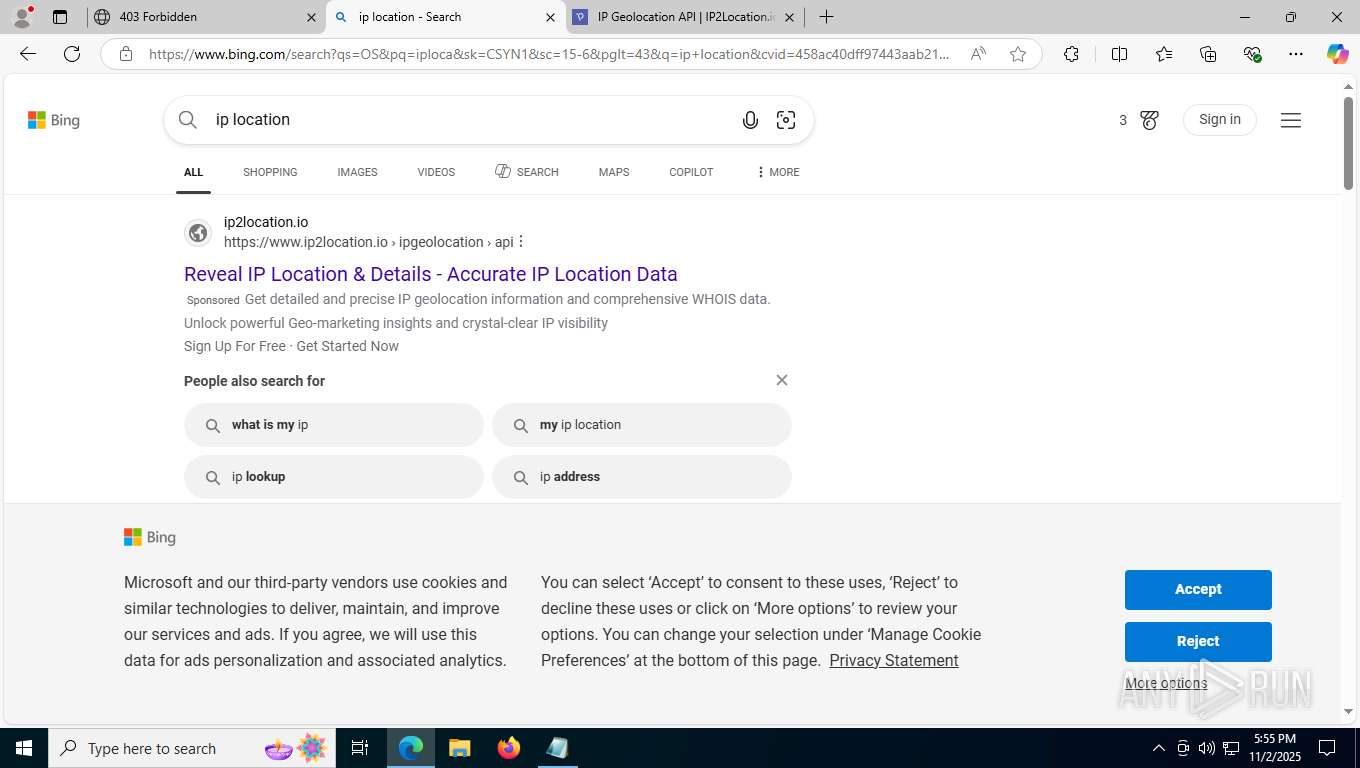Open the clock showing 5:55 PM

[x=1274, y=748]
